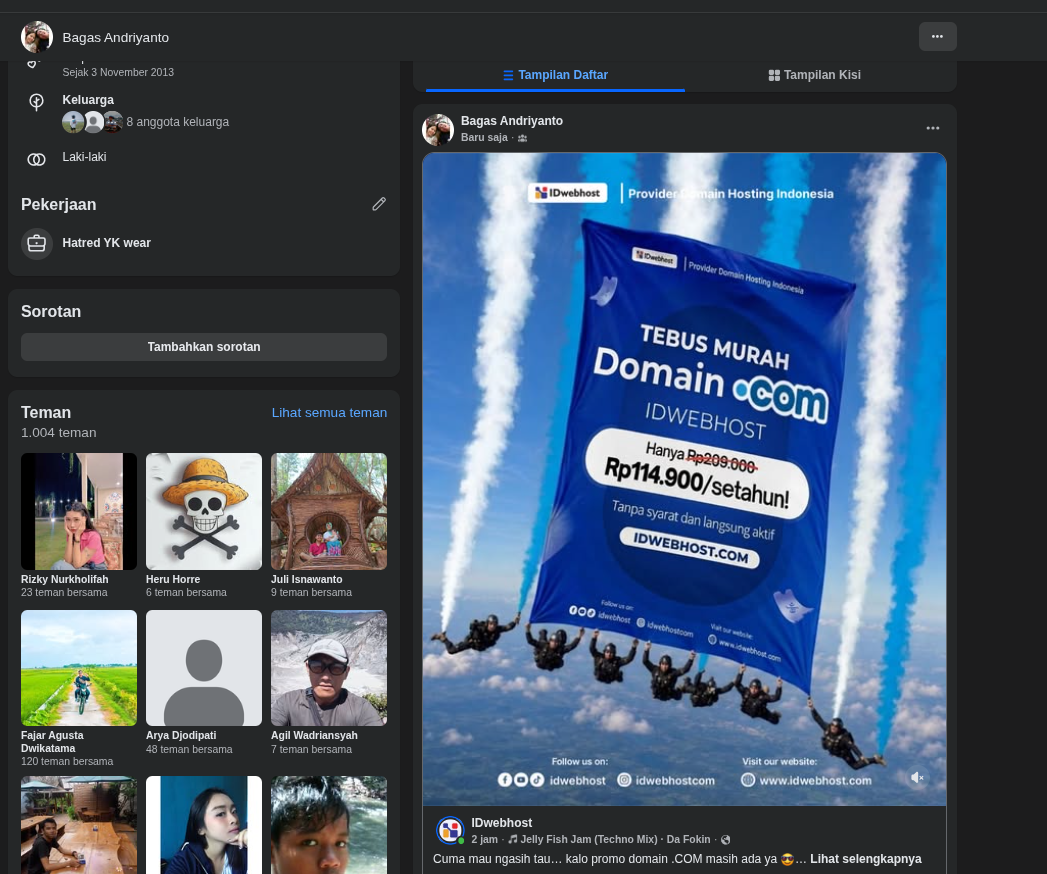Open Lihat semua teman link
The width and height of the screenshot is (1047, 874).
329,413
